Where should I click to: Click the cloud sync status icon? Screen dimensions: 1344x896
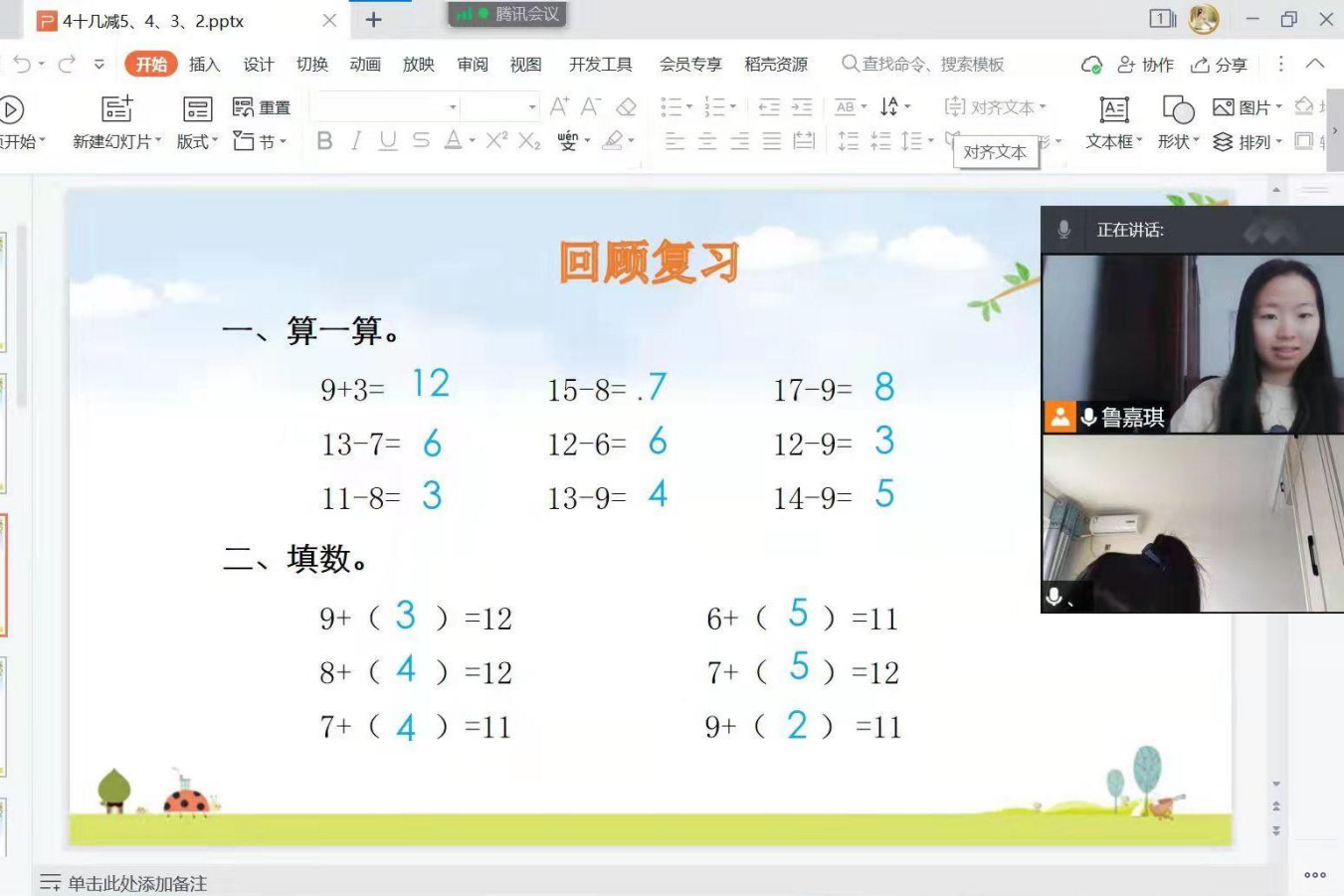(x=1091, y=65)
